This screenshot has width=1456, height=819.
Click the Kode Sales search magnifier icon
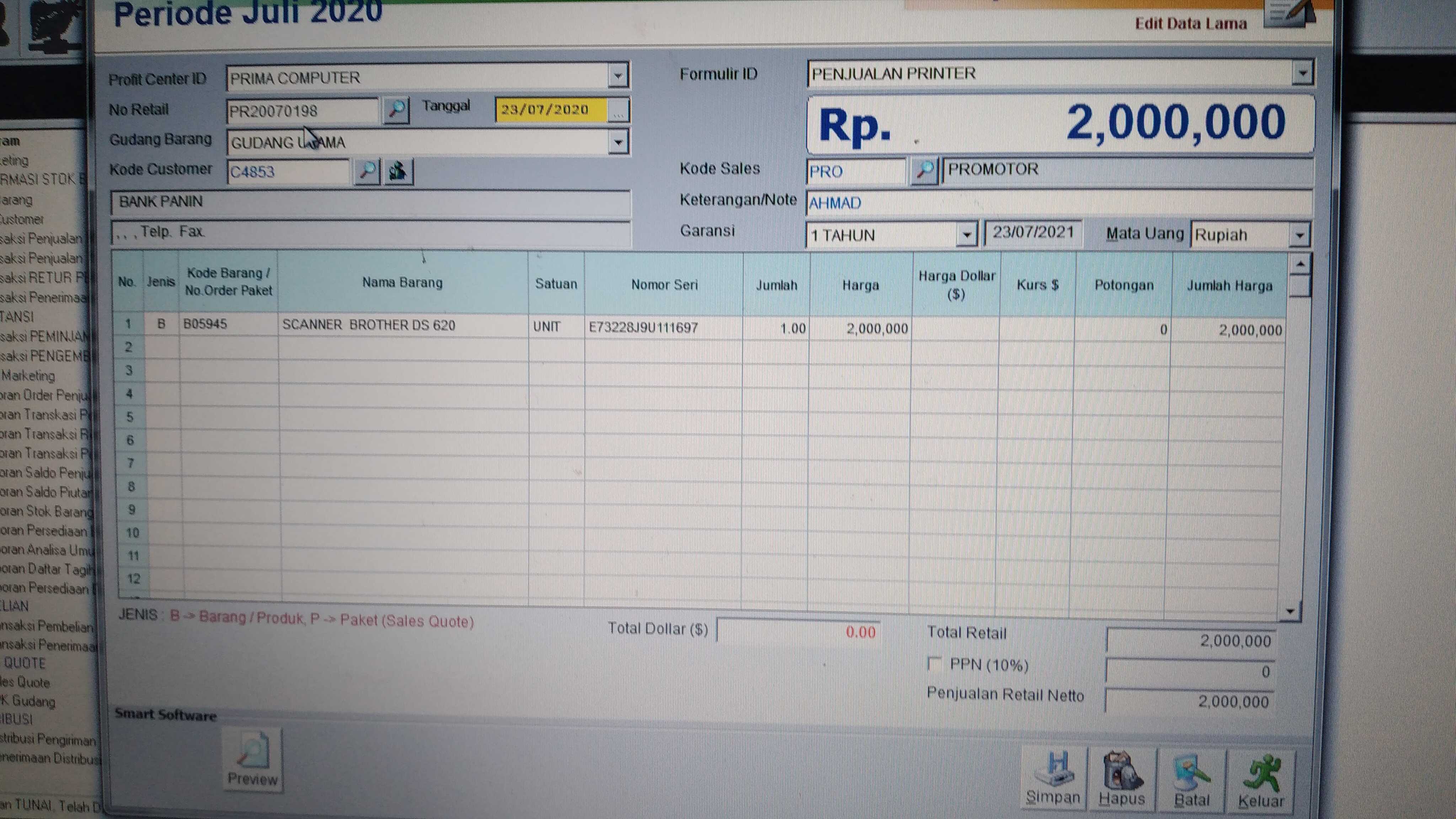[925, 170]
